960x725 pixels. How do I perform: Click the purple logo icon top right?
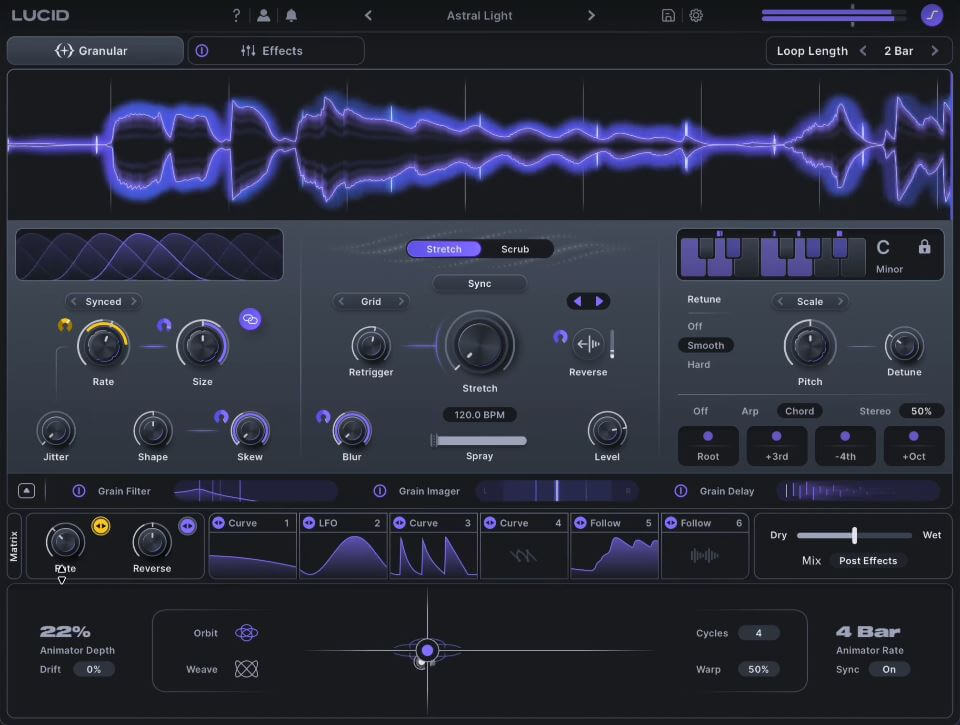coord(932,15)
